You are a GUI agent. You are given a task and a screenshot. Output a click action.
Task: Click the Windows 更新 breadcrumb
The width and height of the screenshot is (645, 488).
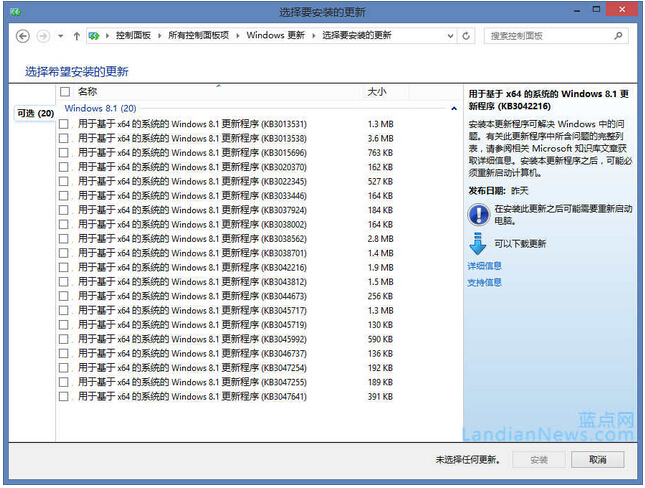point(276,36)
